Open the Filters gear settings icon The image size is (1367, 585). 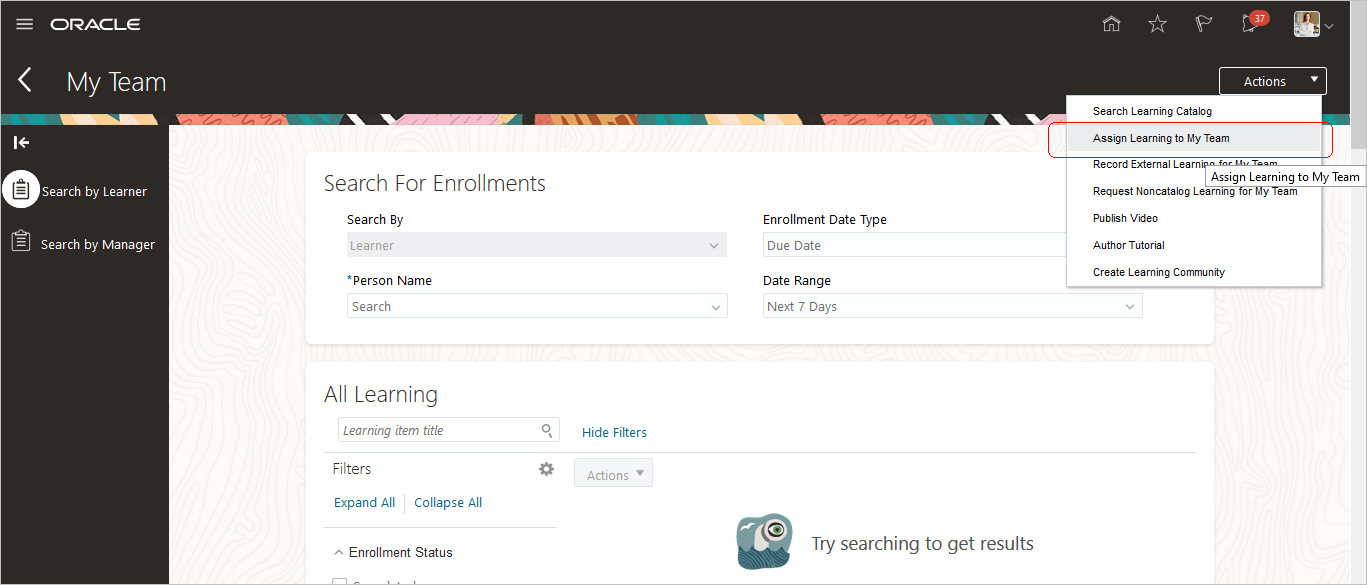tap(546, 469)
